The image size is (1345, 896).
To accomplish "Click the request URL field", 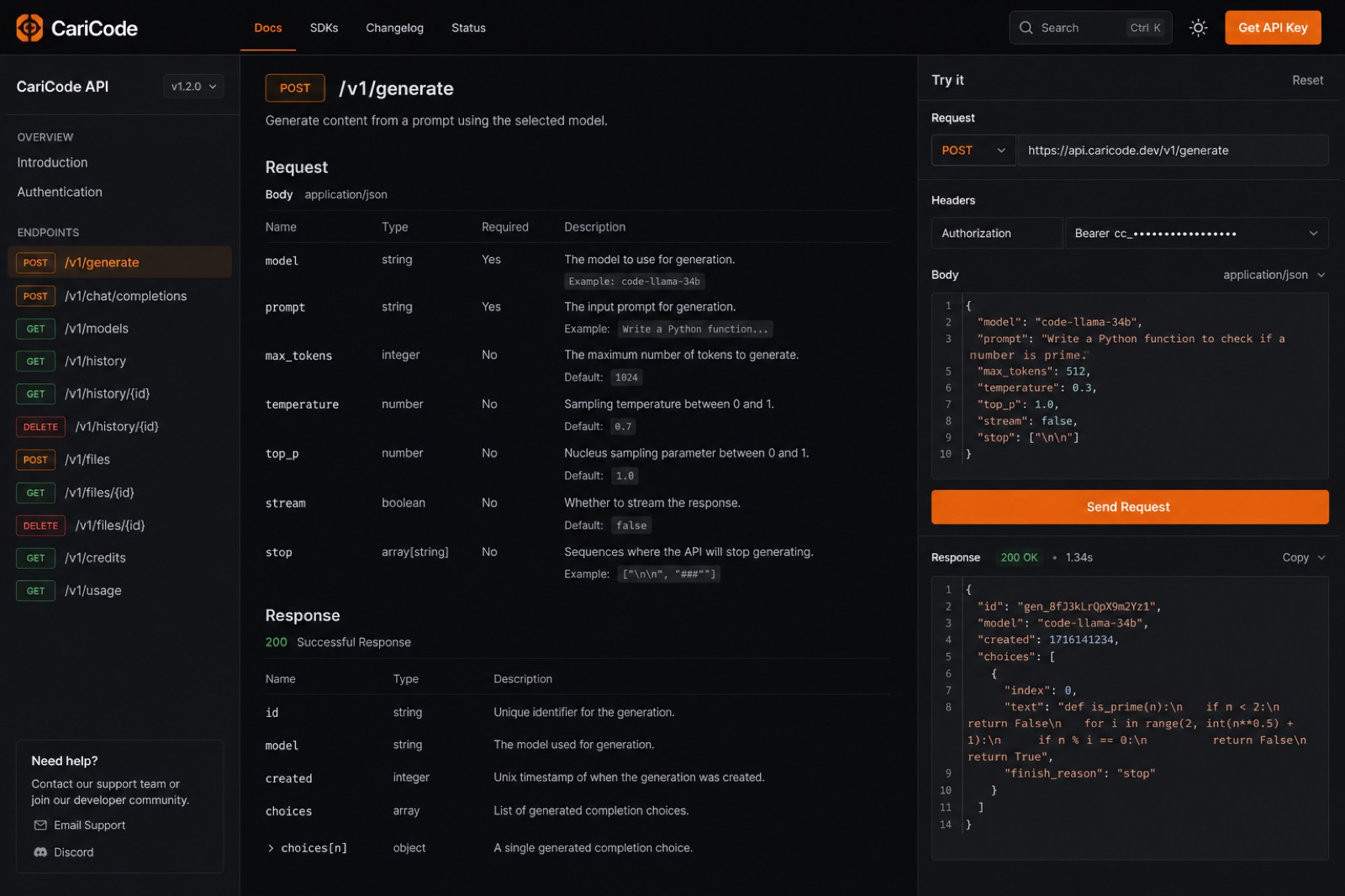I will click(x=1174, y=150).
